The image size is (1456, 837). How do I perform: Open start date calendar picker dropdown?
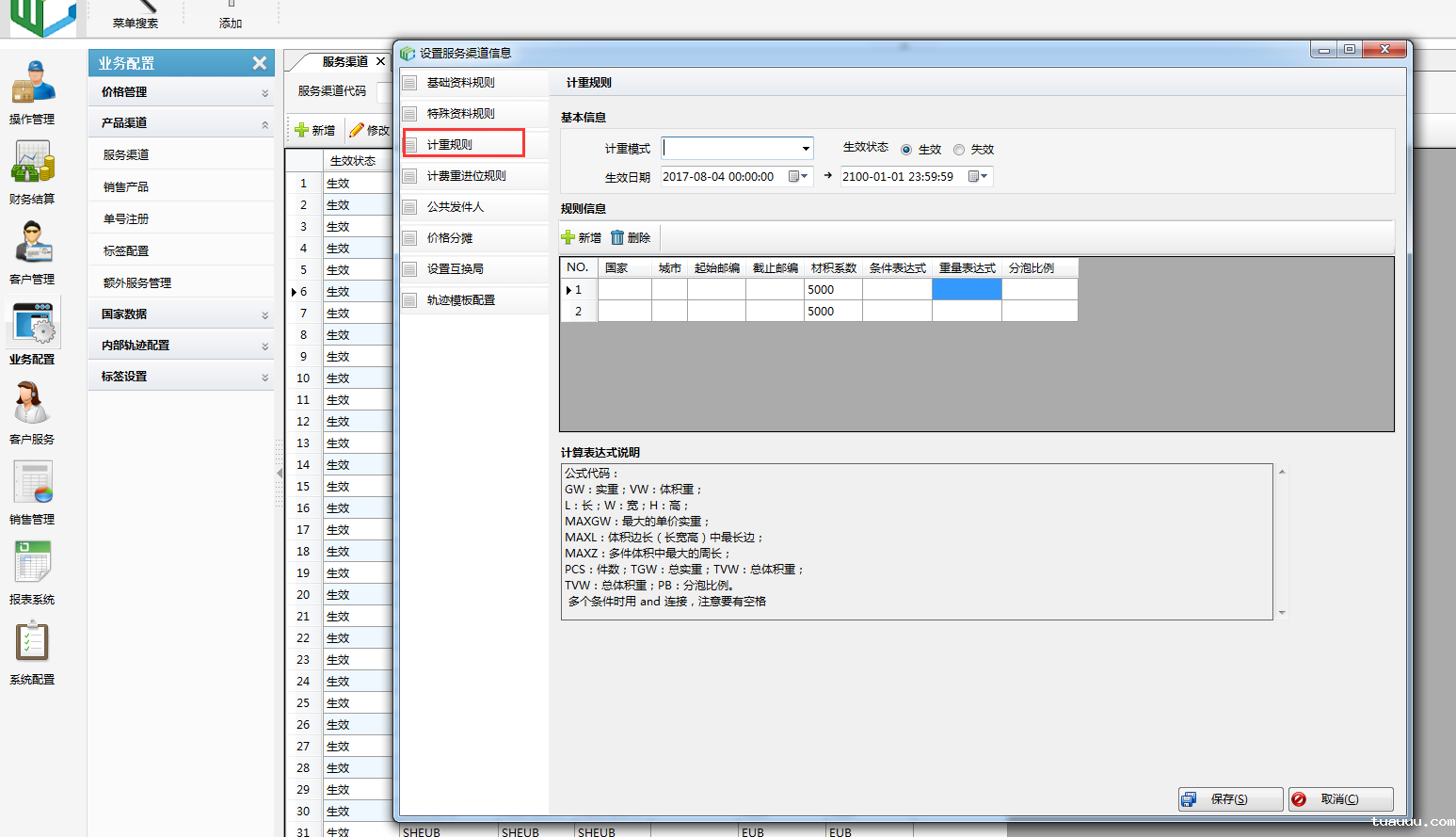tap(798, 177)
